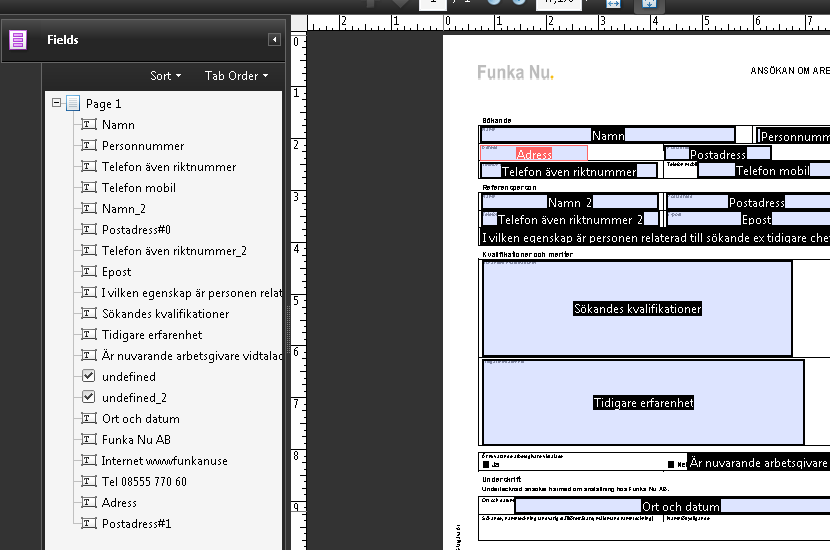
Task: Click the 'I vilken egenskap är personen relaterad' page field
Action: click(x=655, y=237)
